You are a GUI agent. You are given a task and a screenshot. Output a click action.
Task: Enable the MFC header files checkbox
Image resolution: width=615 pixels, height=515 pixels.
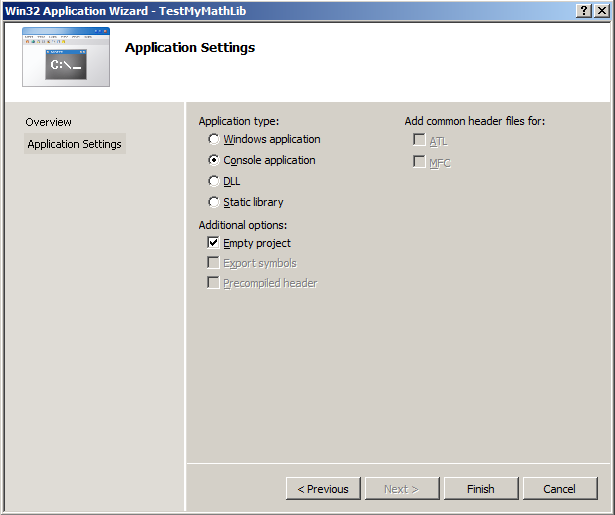pyautogui.click(x=420, y=162)
